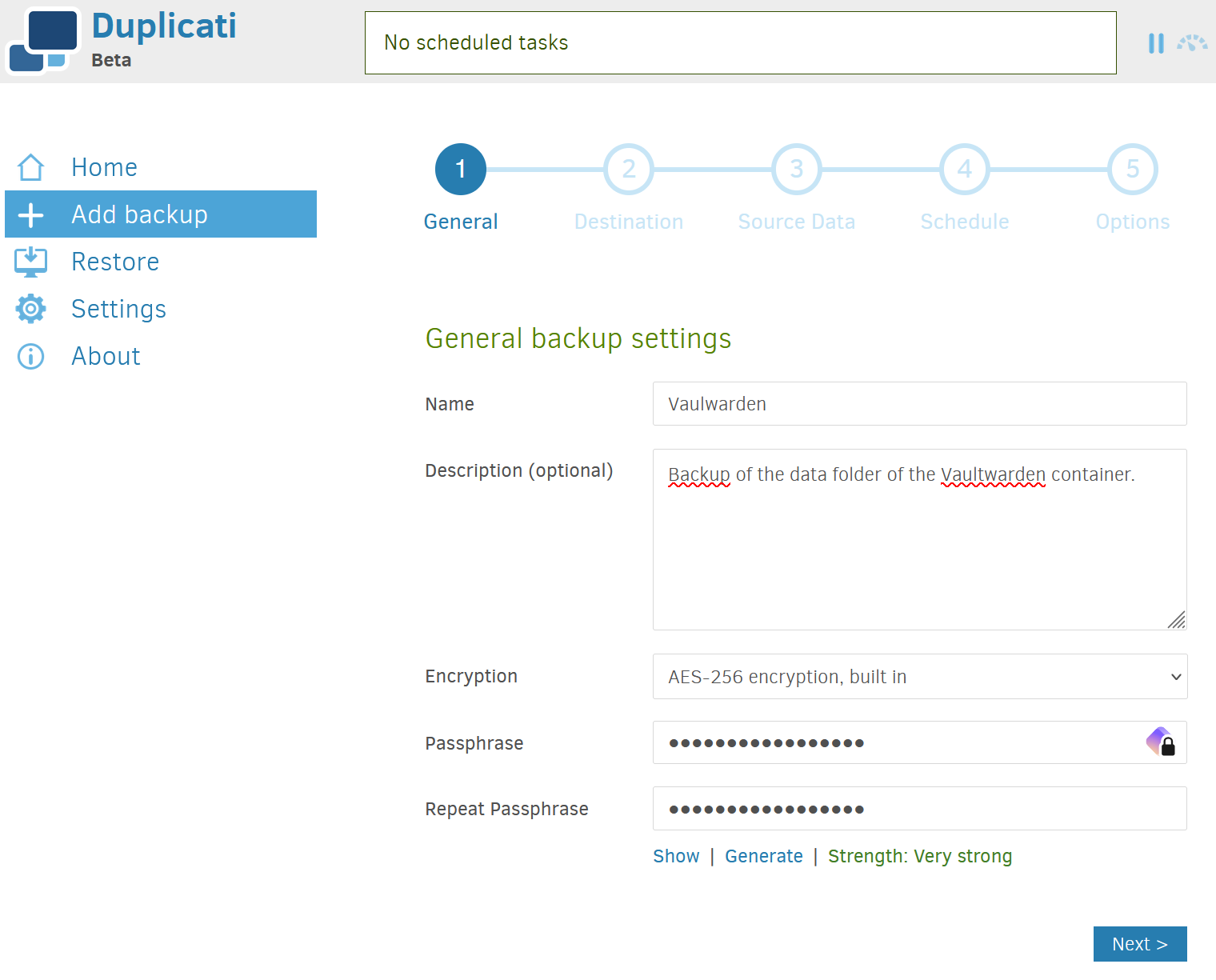The height and width of the screenshot is (980, 1216).
Task: Go to step 2 Destination circle
Action: pyautogui.click(x=629, y=169)
